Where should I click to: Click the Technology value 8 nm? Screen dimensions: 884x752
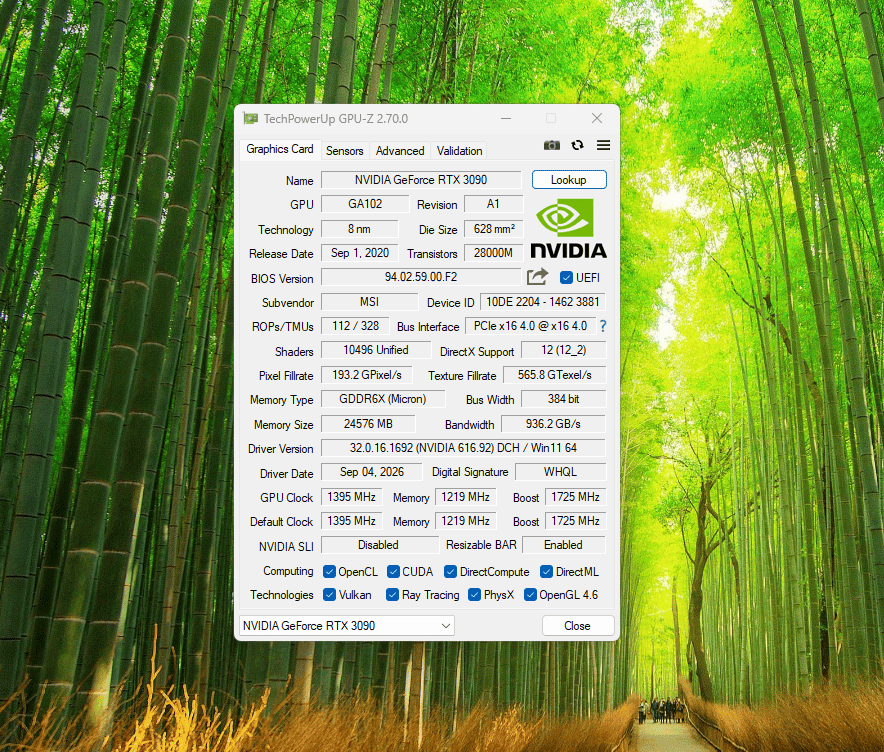(x=360, y=229)
